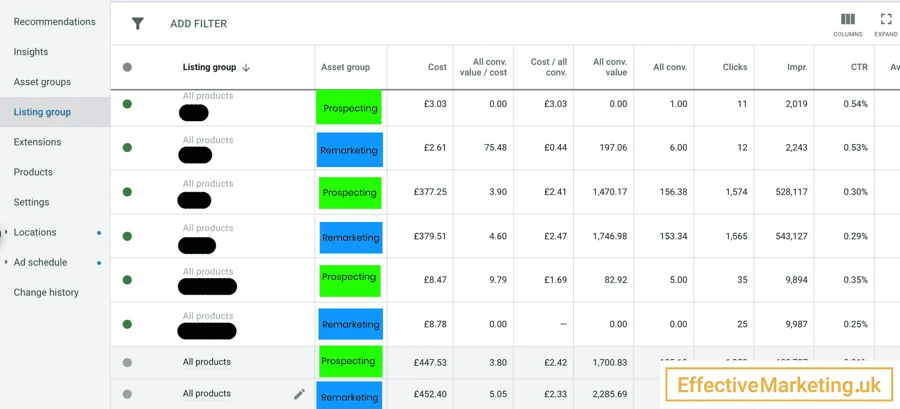Go to Asset groups section

[x=42, y=82]
